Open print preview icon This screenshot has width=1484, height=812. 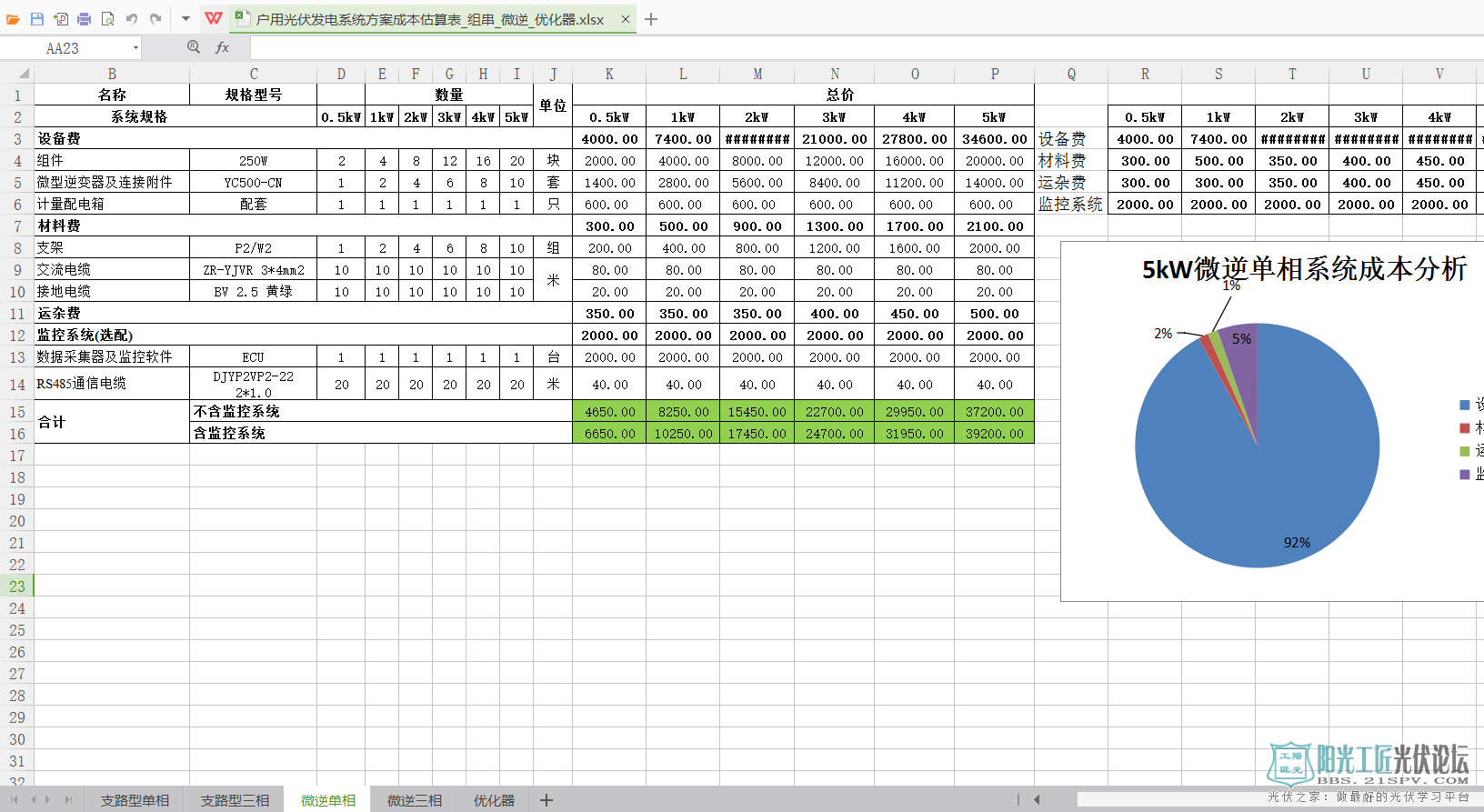click(107, 19)
